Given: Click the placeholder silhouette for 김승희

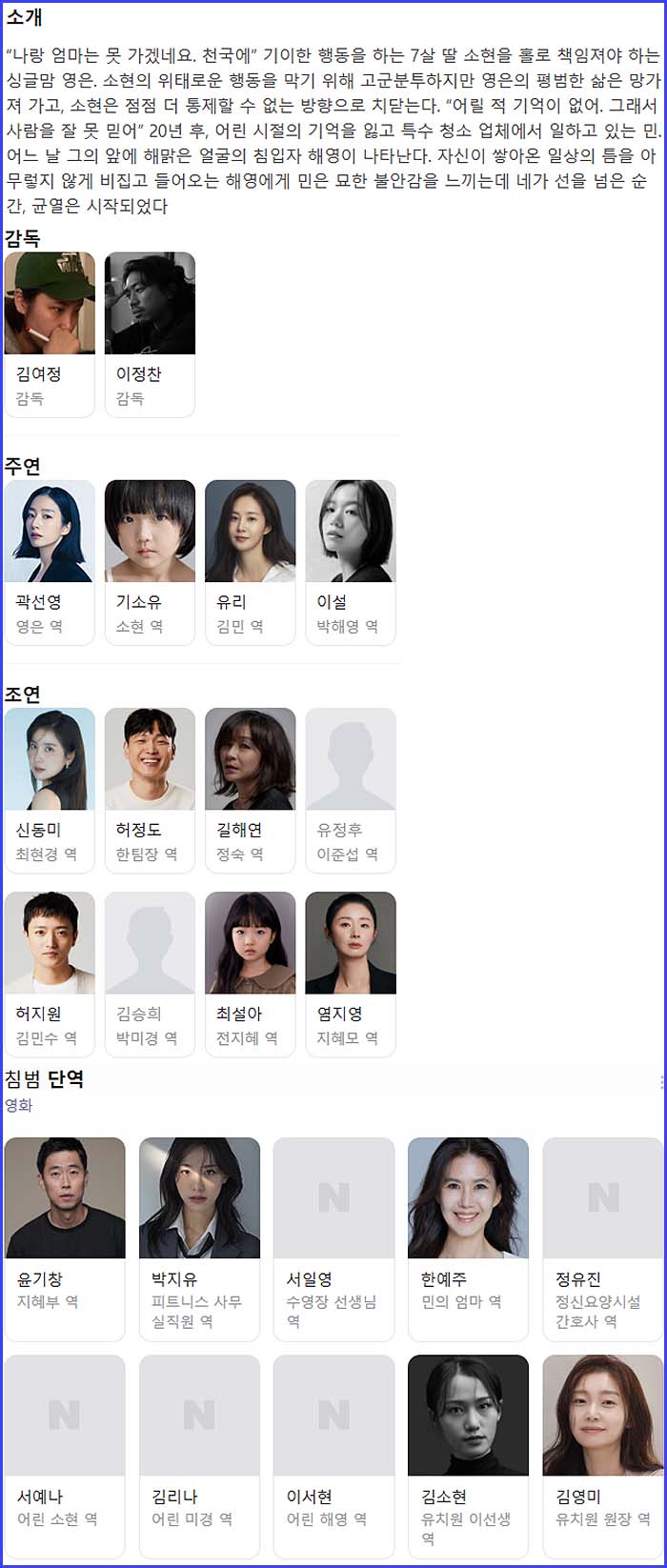Looking at the screenshot, I should click(150, 943).
